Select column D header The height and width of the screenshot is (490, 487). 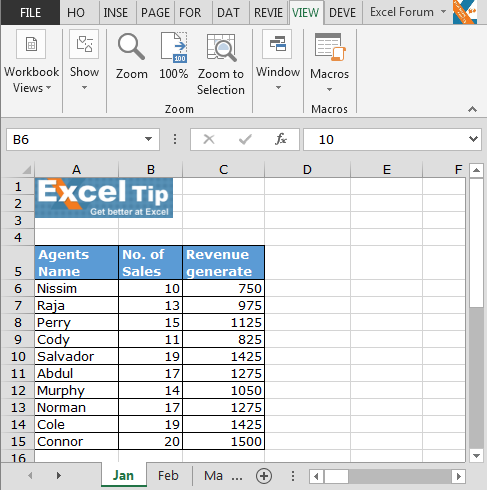tap(307, 170)
